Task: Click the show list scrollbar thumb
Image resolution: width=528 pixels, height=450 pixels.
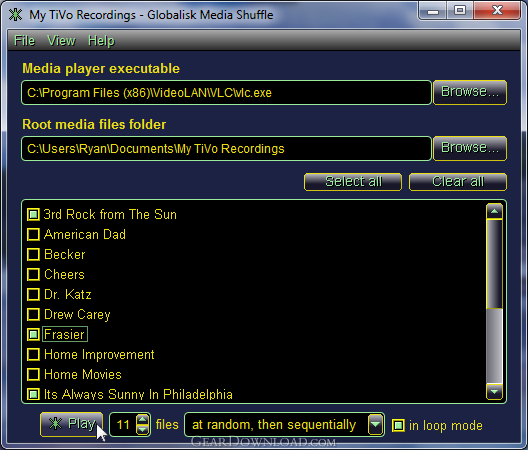Action: coord(494,264)
